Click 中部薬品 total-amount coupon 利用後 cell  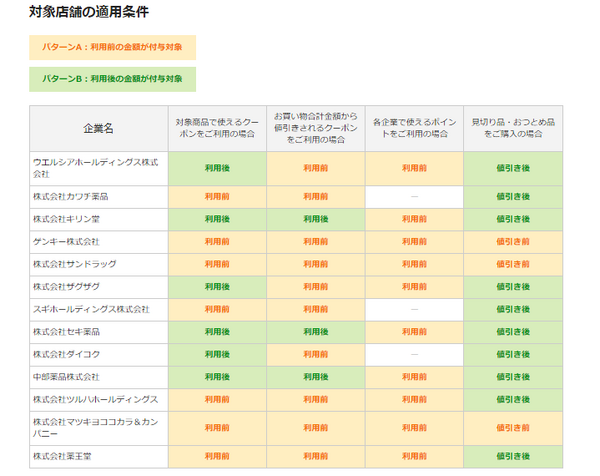point(316,377)
